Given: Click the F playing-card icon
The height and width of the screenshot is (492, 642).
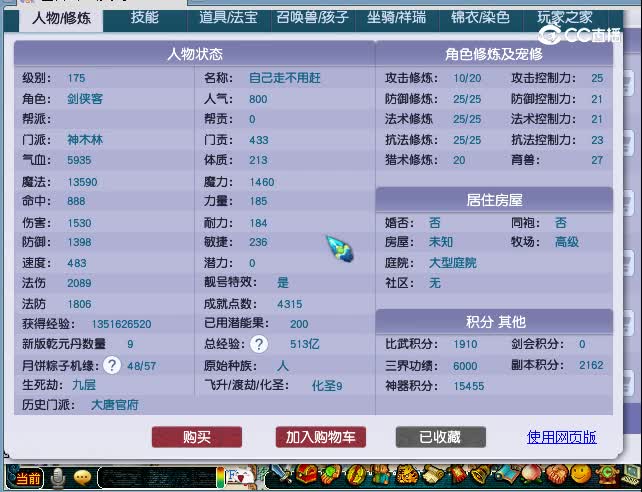Looking at the screenshot, I should click(x=241, y=476).
